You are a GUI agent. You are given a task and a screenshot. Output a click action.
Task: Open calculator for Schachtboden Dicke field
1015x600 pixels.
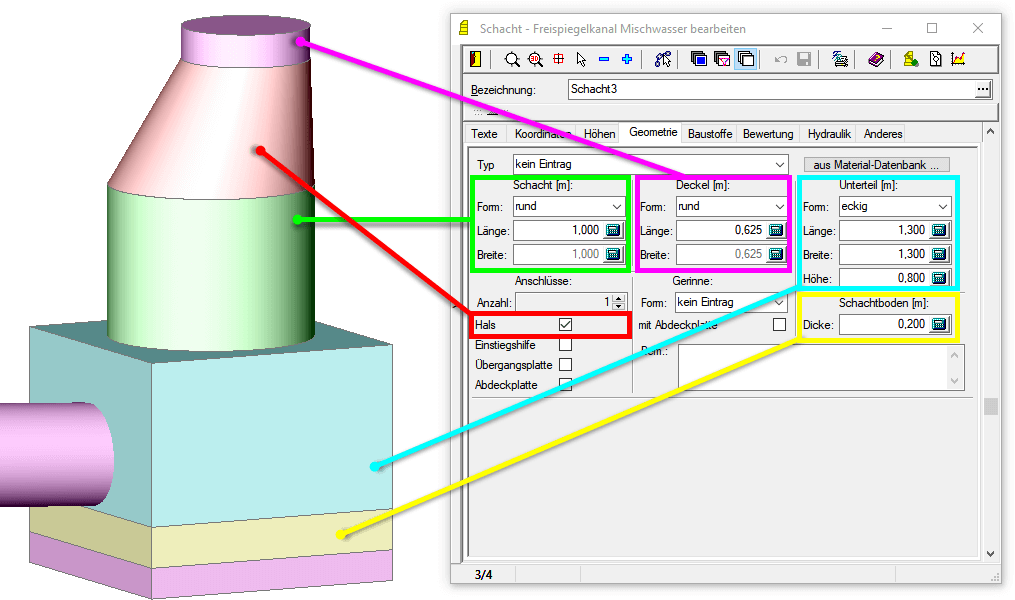tap(939, 325)
